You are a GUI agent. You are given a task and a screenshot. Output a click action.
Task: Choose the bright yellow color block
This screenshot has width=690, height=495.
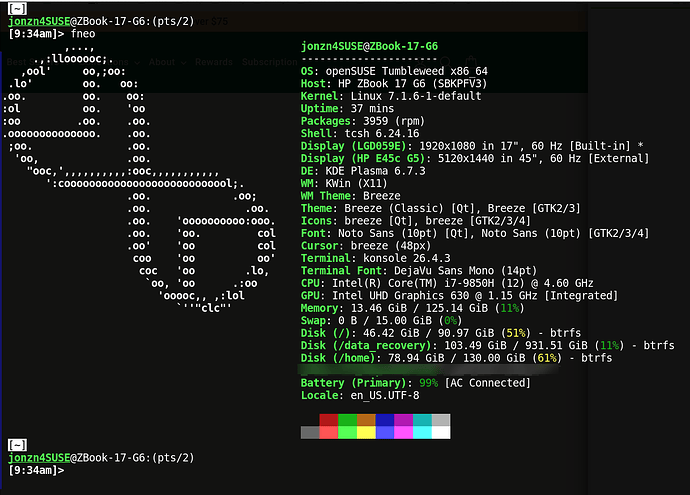pos(366,433)
